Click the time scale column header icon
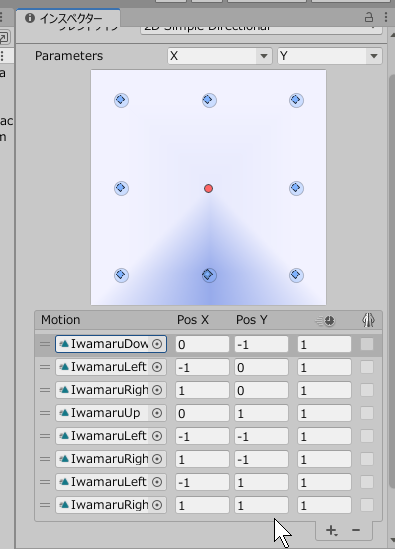Image resolution: width=395 pixels, height=549 pixels. pyautogui.click(x=326, y=320)
